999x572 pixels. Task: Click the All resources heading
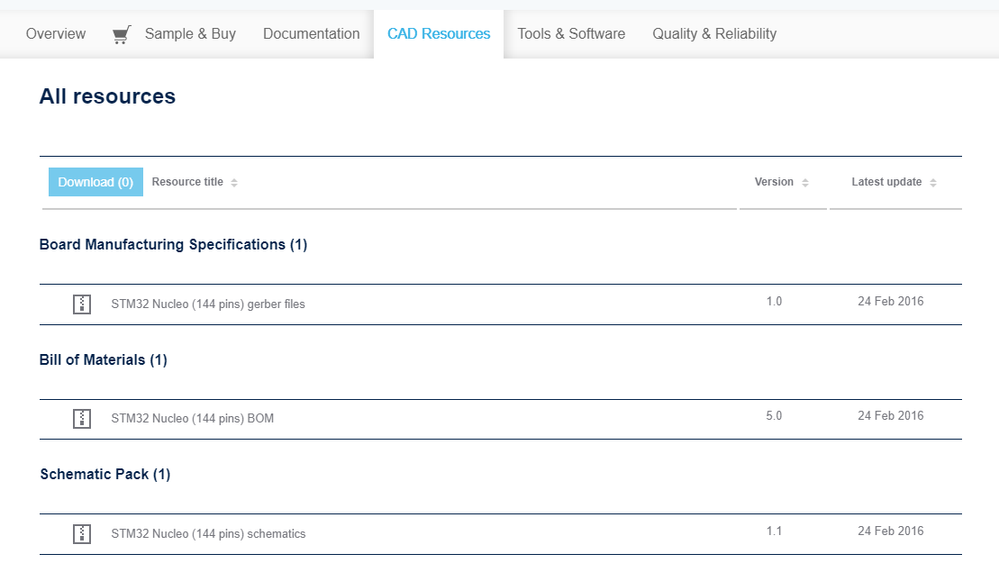click(x=108, y=96)
